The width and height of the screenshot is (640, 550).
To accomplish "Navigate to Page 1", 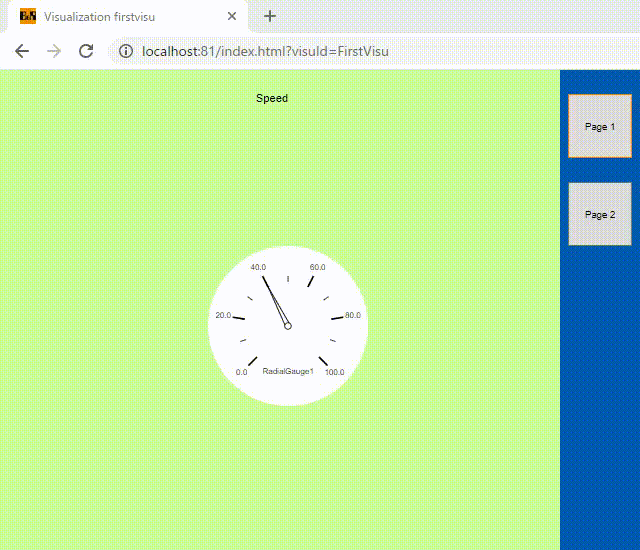I will pos(600,126).
